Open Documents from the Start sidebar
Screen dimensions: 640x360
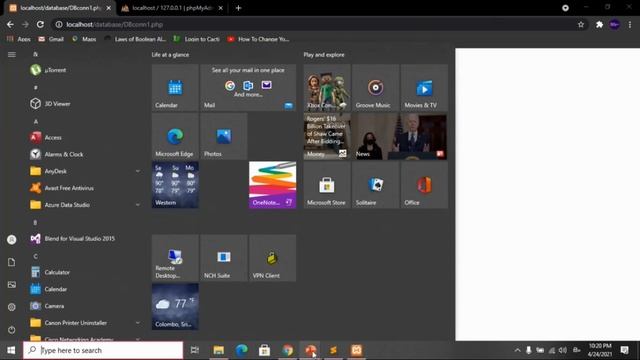[11, 262]
